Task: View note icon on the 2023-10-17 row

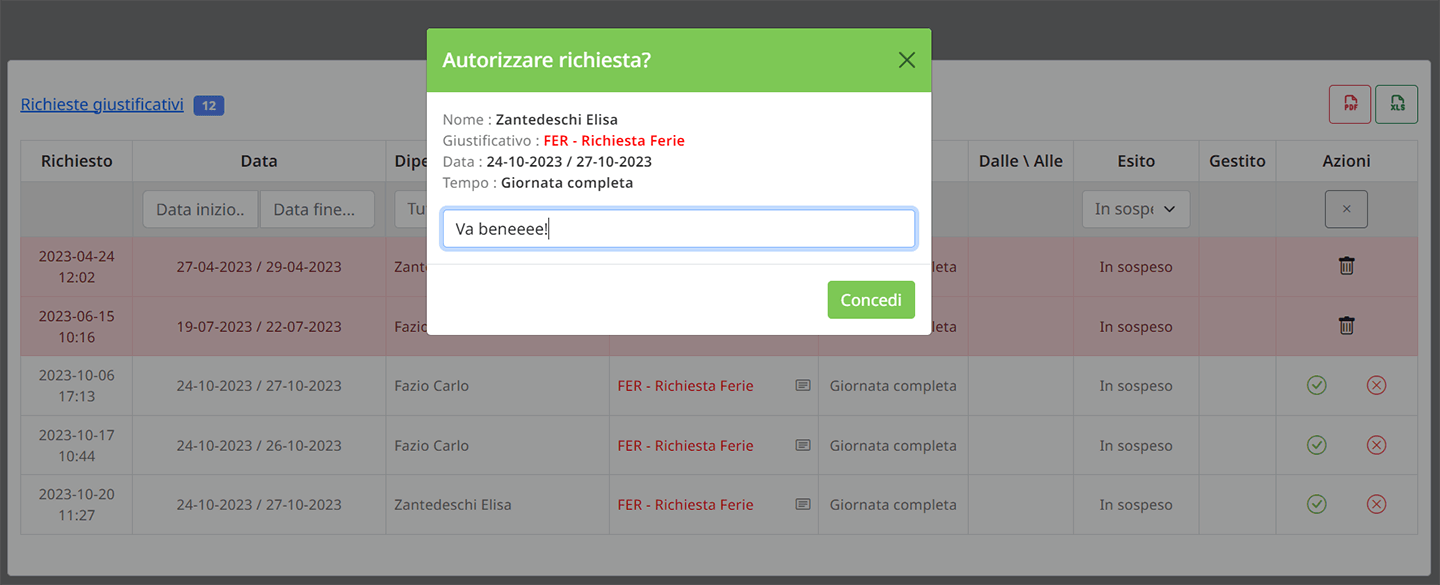Action: pos(802,445)
